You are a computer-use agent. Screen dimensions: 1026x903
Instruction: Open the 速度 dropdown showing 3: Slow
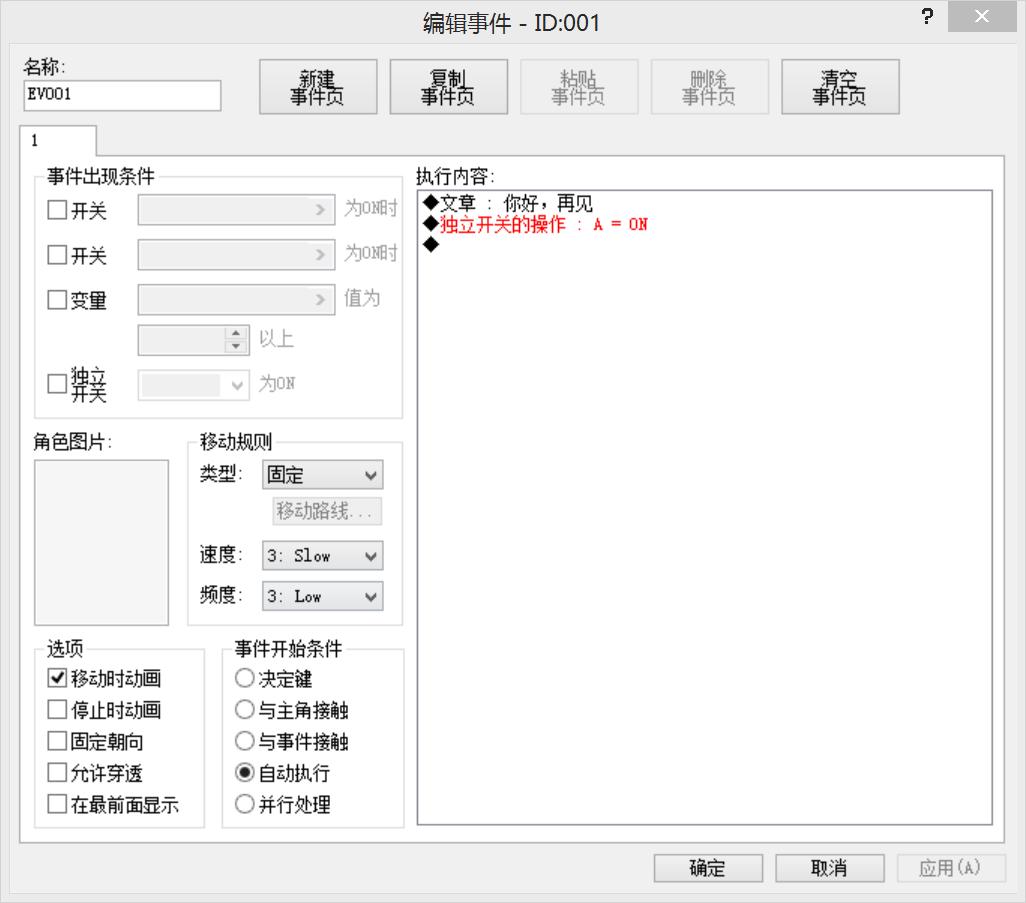323,556
